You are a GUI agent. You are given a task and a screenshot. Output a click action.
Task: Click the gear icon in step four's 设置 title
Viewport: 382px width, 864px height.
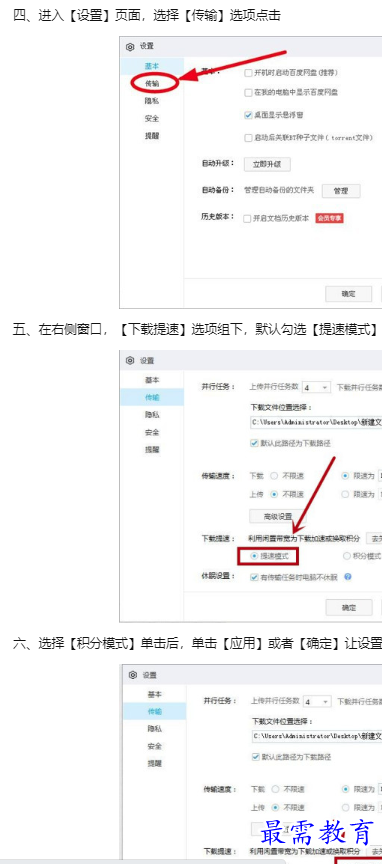130,47
